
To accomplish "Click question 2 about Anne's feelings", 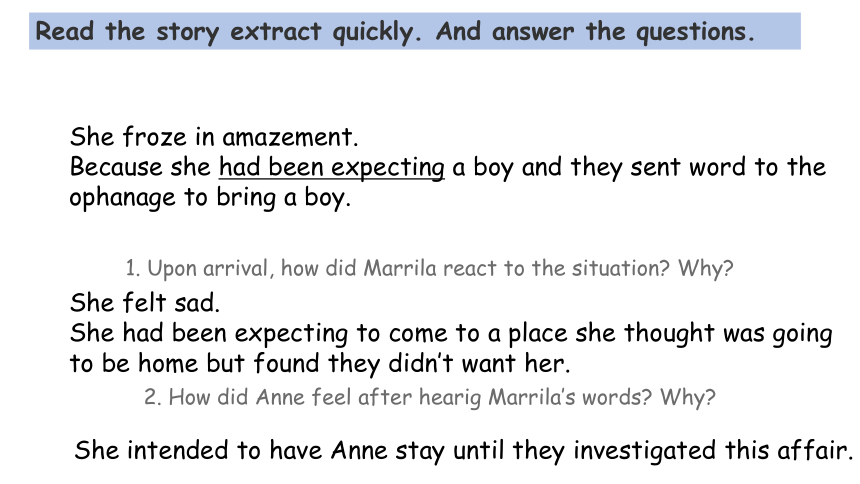I will [x=429, y=397].
